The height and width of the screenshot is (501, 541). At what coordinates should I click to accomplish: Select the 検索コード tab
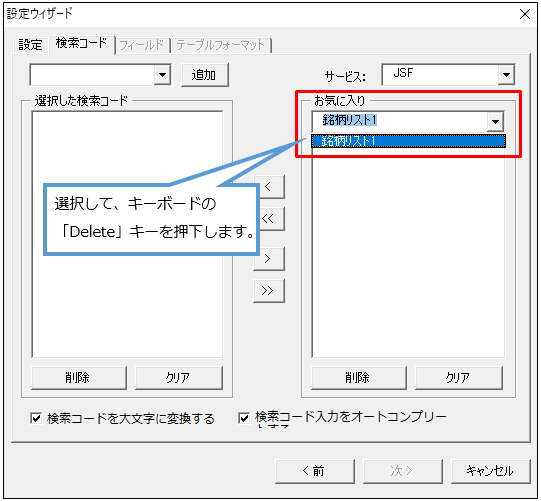[81, 43]
